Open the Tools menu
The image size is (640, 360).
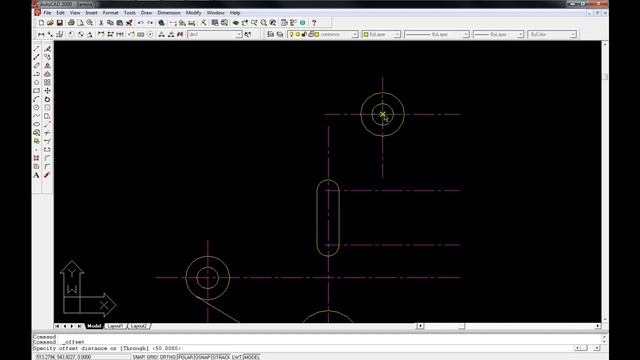(129, 13)
